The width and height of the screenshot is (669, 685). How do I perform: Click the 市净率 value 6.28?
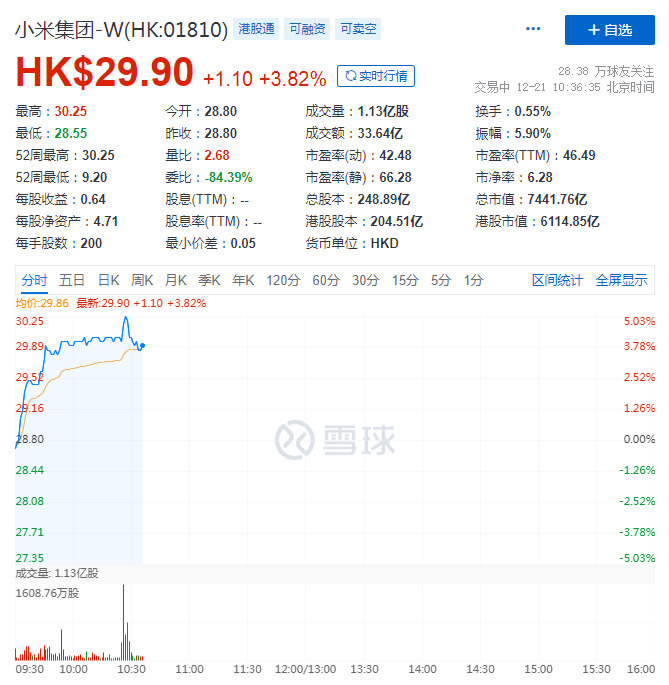(x=540, y=177)
